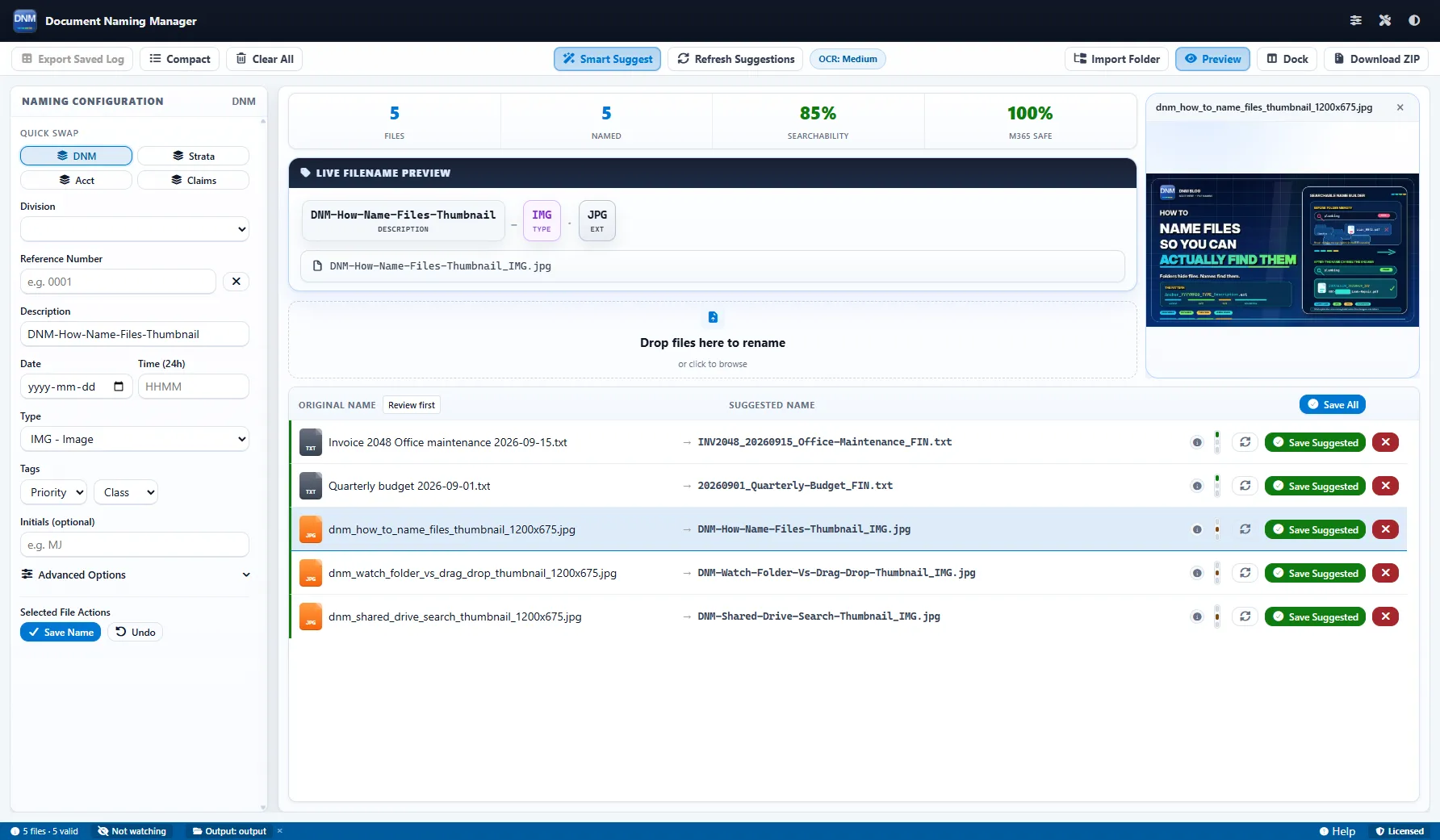Toggle the Review first sort button
Viewport: 1440px width, 840px height.
click(x=411, y=405)
